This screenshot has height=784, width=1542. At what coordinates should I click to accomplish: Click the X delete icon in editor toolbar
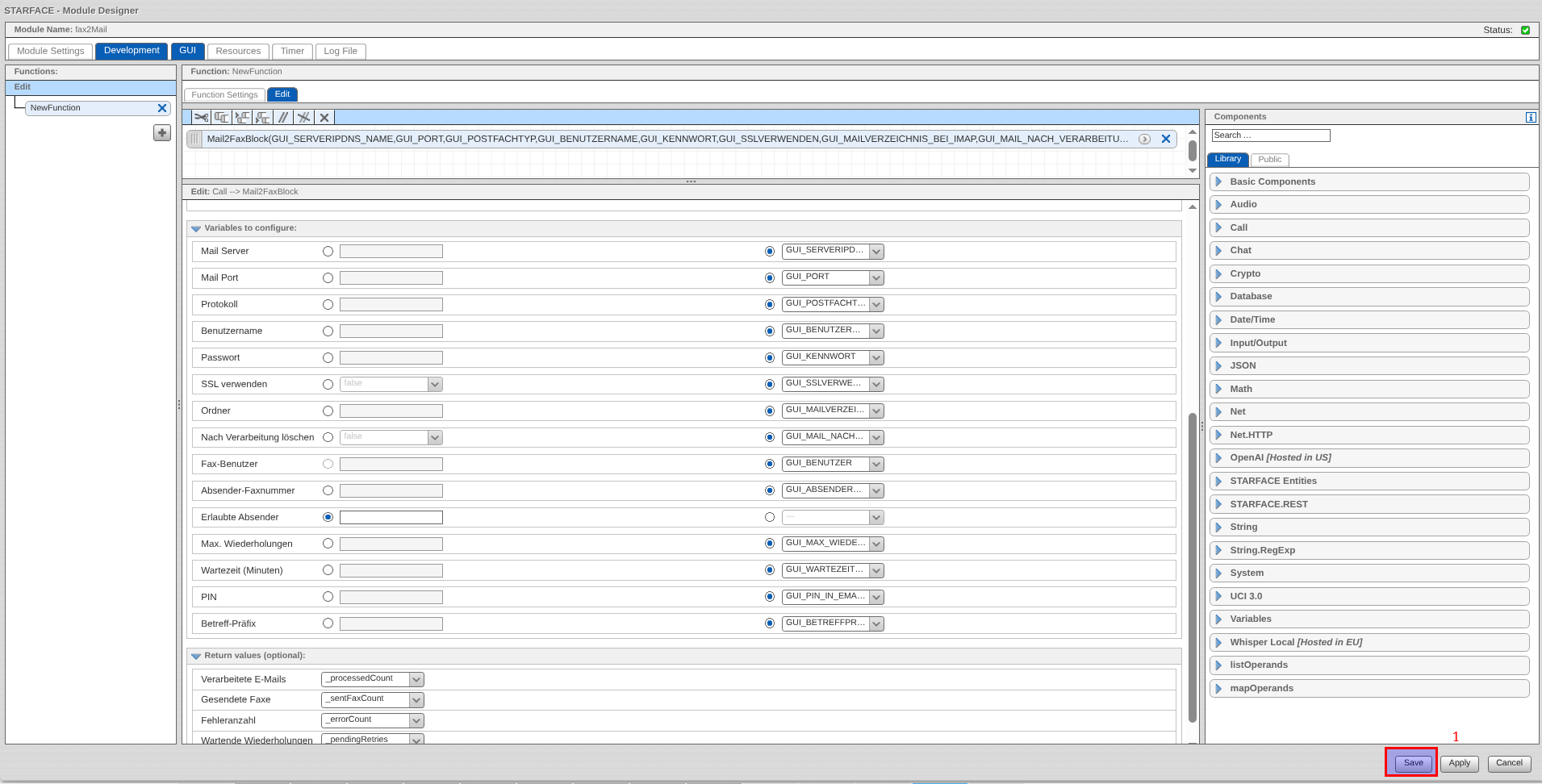(x=324, y=118)
